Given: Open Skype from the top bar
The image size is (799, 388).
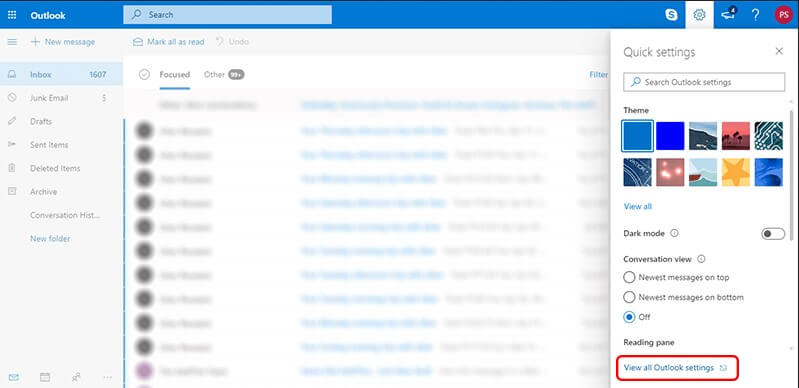Looking at the screenshot, I should point(672,15).
